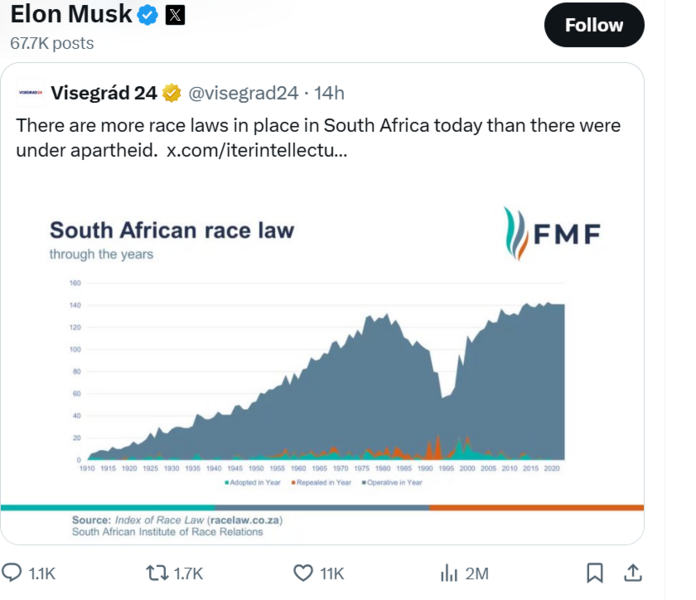Viewport: 696px width, 600px height.
Task: Open the x.com/iterintellectu... link
Action: tap(257, 150)
